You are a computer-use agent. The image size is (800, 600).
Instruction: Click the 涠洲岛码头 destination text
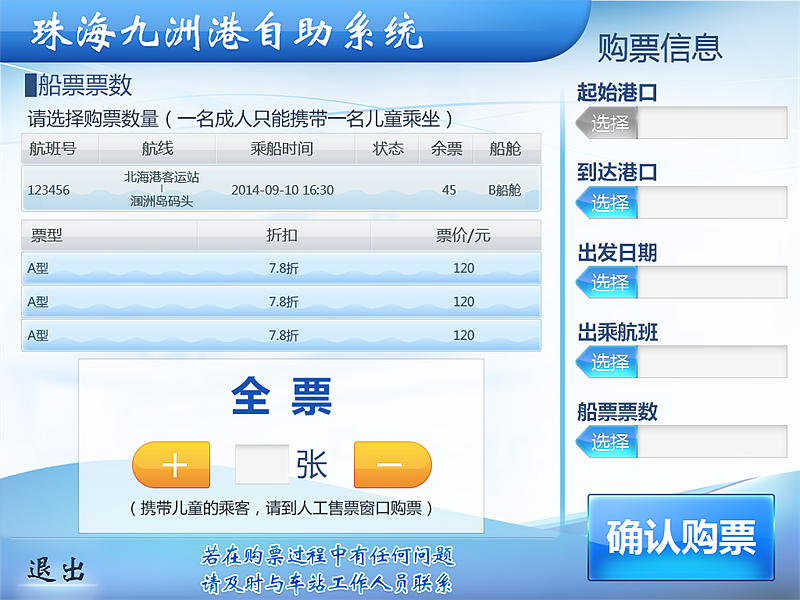point(162,201)
